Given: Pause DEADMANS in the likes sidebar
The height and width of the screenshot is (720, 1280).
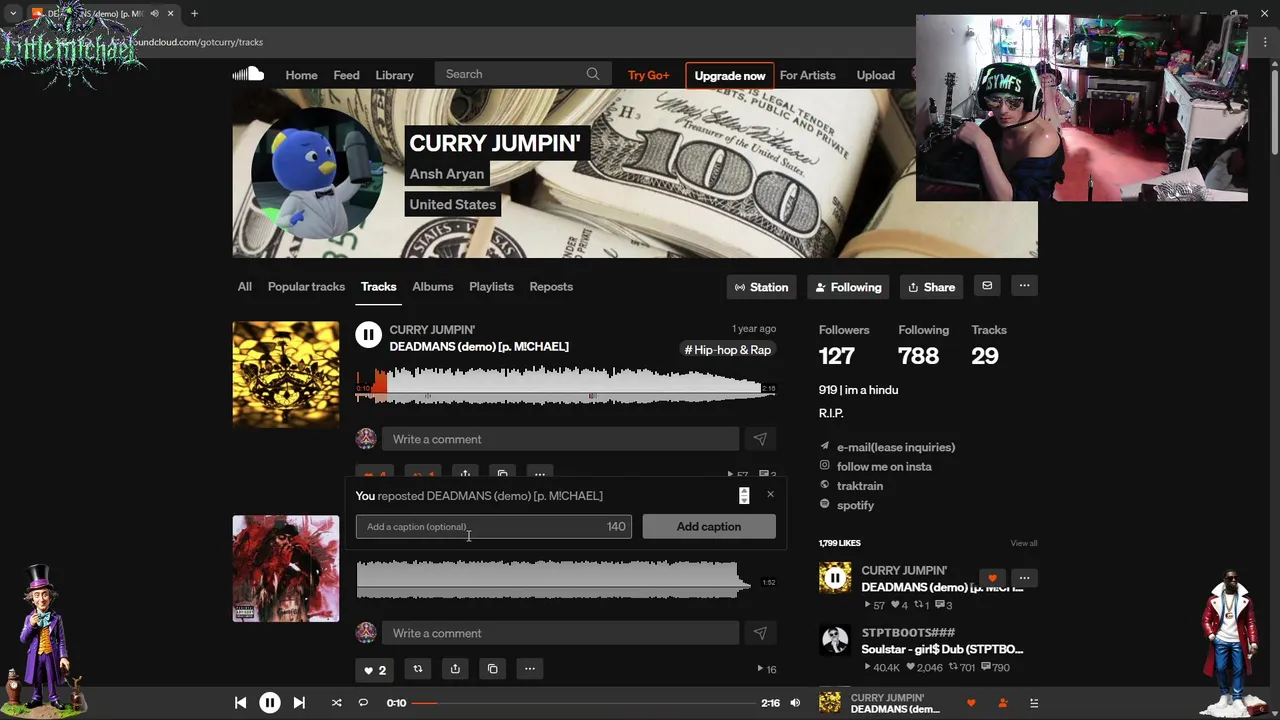Looking at the screenshot, I should [835, 578].
